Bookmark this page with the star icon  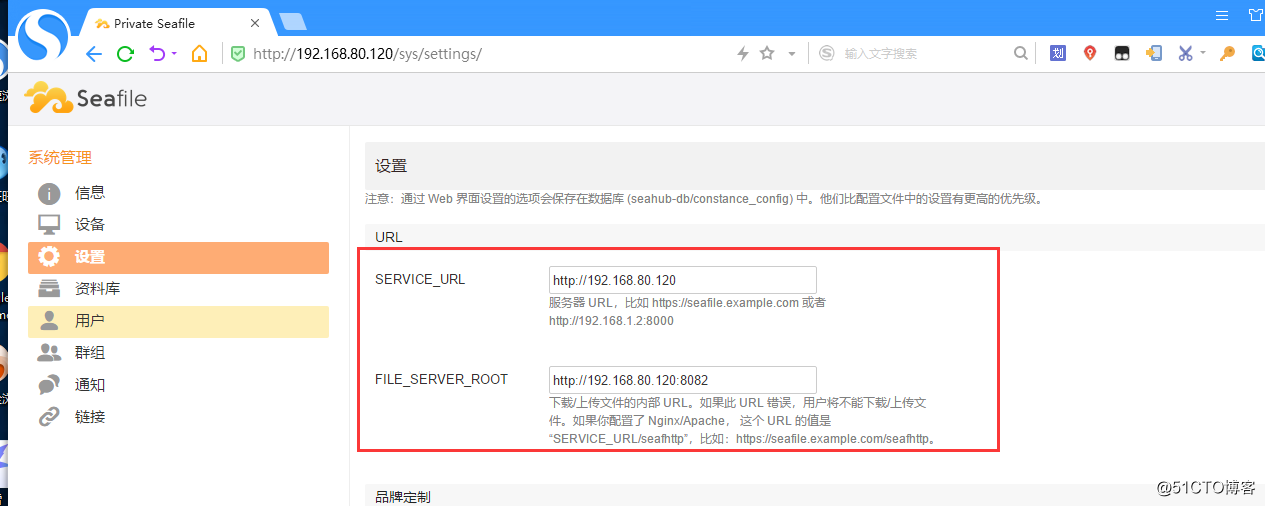pos(767,53)
